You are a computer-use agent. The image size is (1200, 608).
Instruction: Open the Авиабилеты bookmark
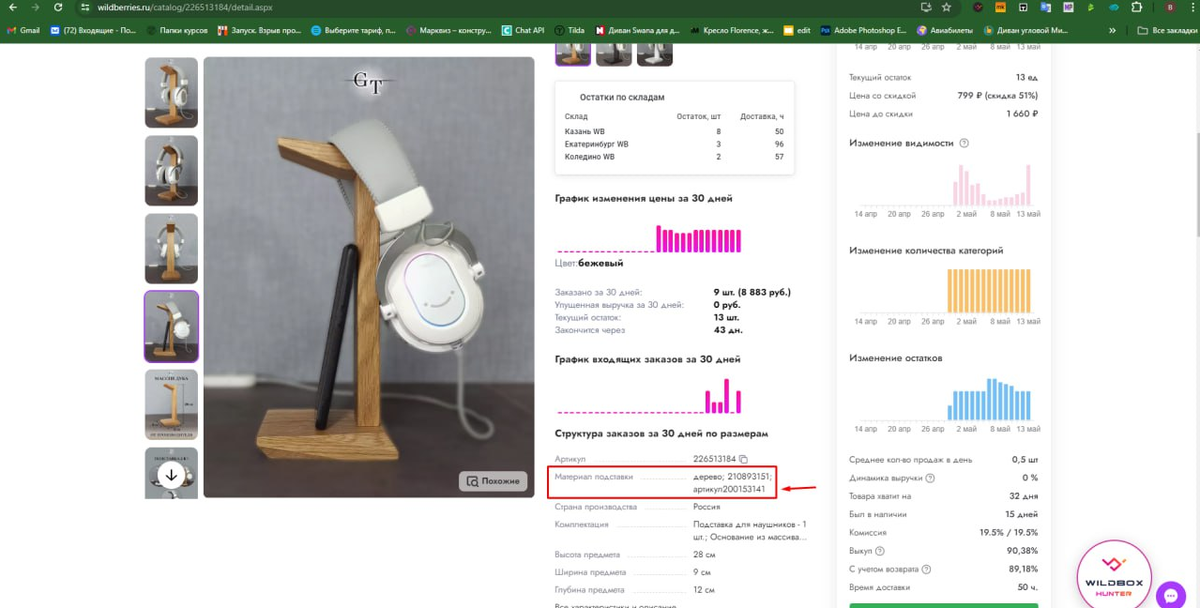tap(943, 30)
